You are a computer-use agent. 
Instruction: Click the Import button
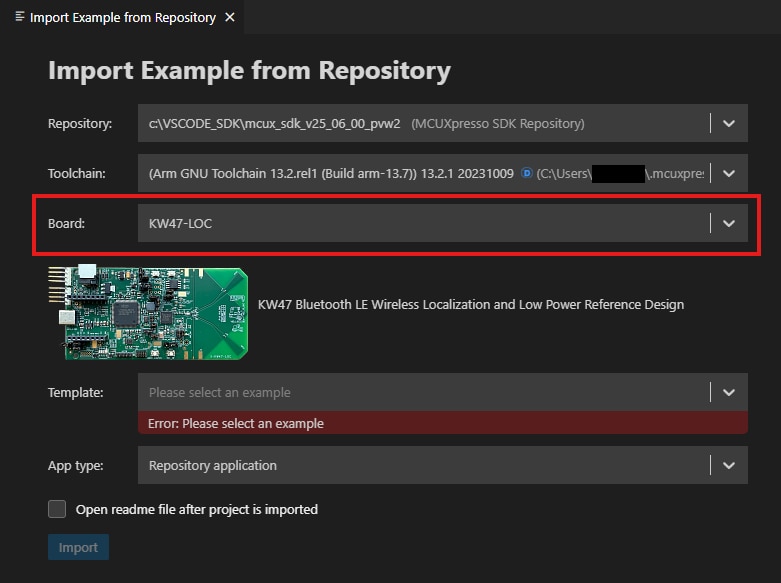78,547
